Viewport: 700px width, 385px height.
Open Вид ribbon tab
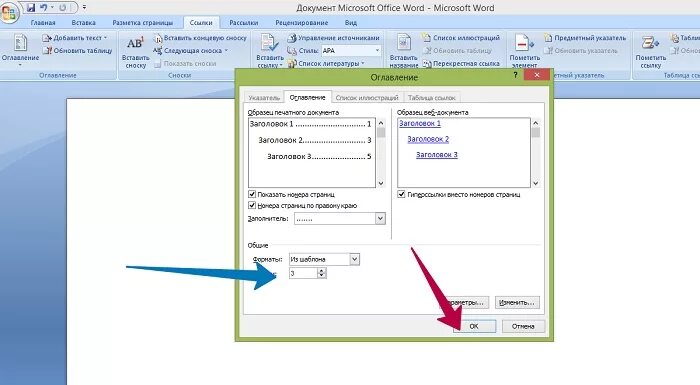(x=350, y=22)
